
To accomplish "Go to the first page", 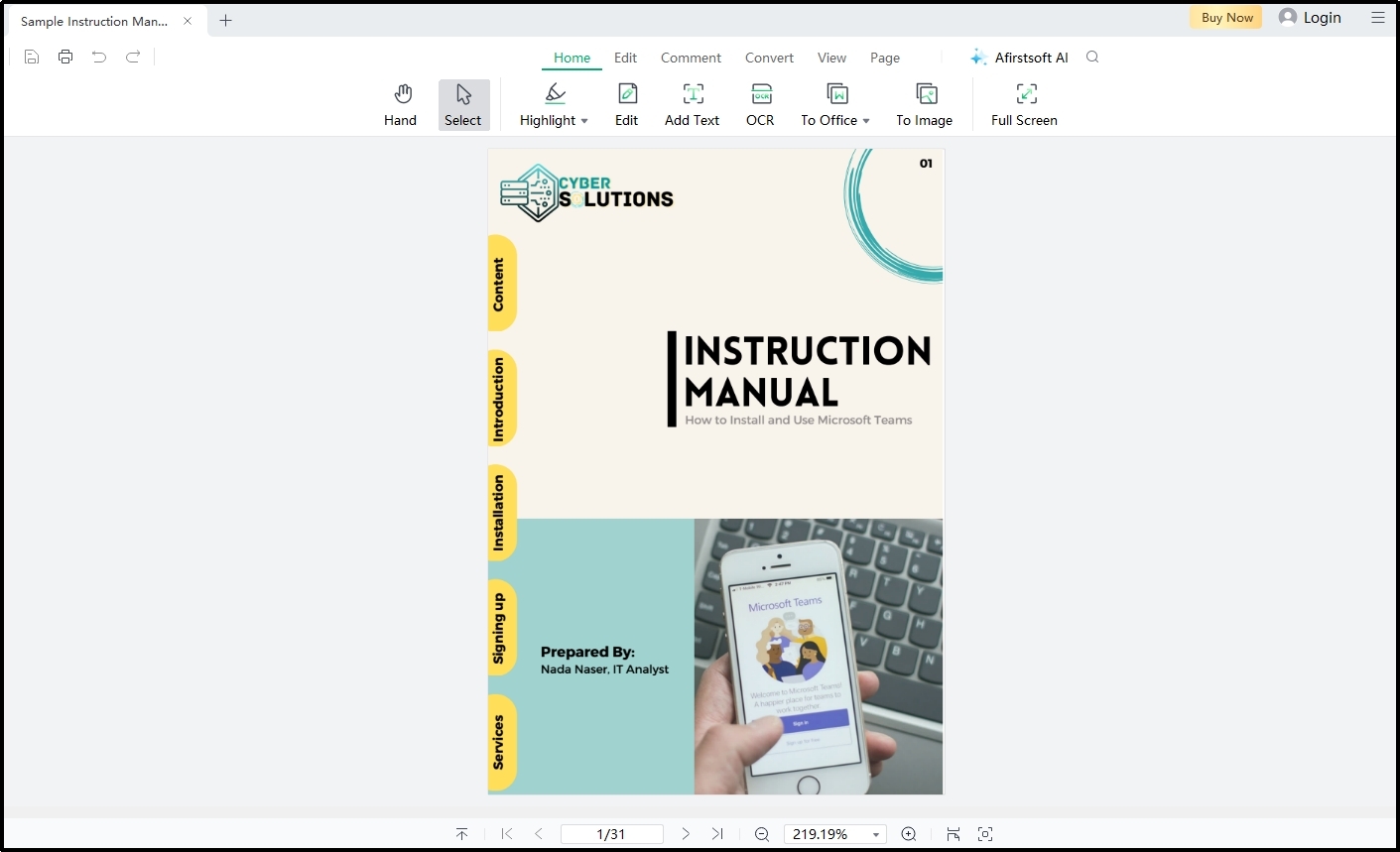I will (507, 834).
